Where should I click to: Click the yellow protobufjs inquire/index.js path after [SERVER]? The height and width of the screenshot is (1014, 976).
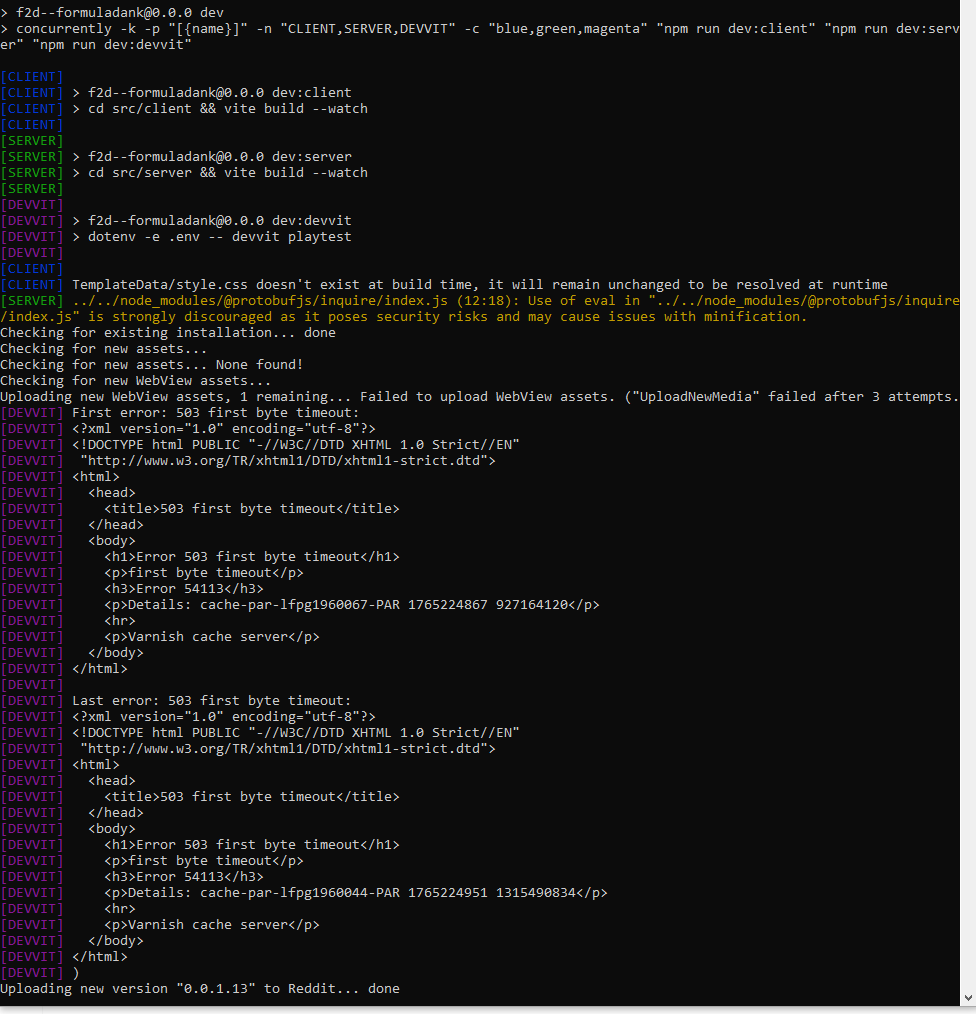click(260, 301)
